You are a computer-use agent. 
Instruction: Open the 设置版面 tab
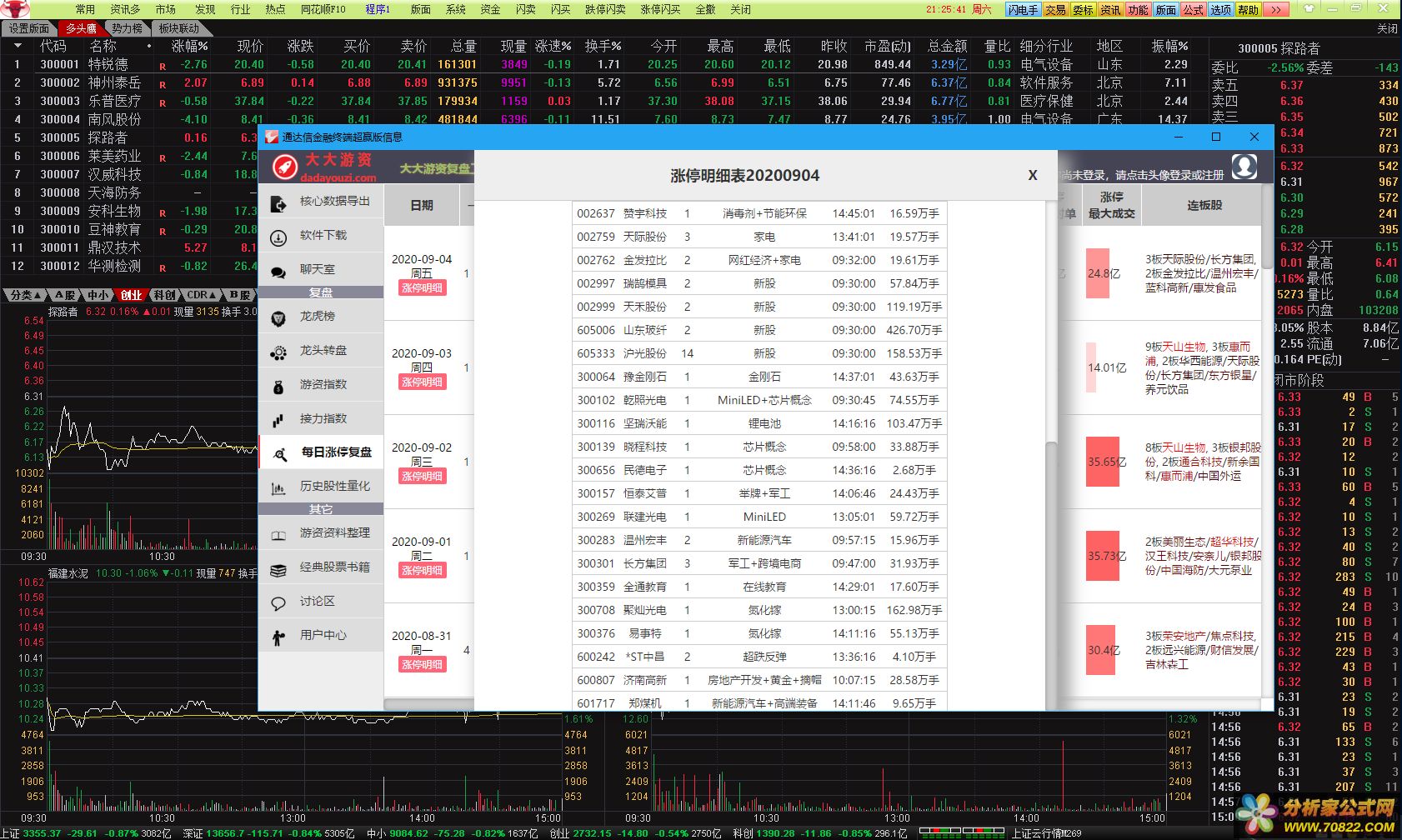coord(28,28)
